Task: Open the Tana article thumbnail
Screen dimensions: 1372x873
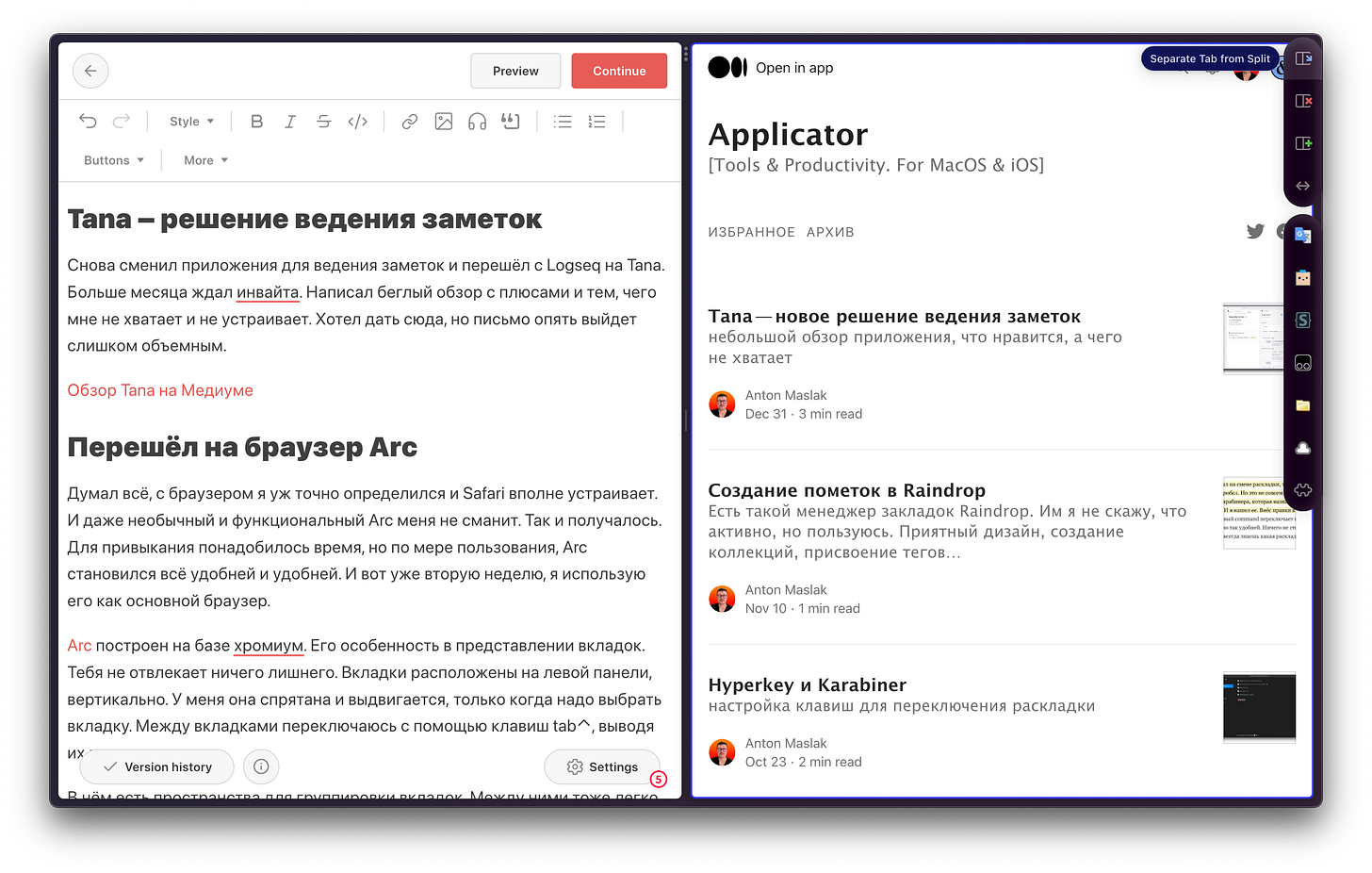Action: pyautogui.click(x=1253, y=338)
